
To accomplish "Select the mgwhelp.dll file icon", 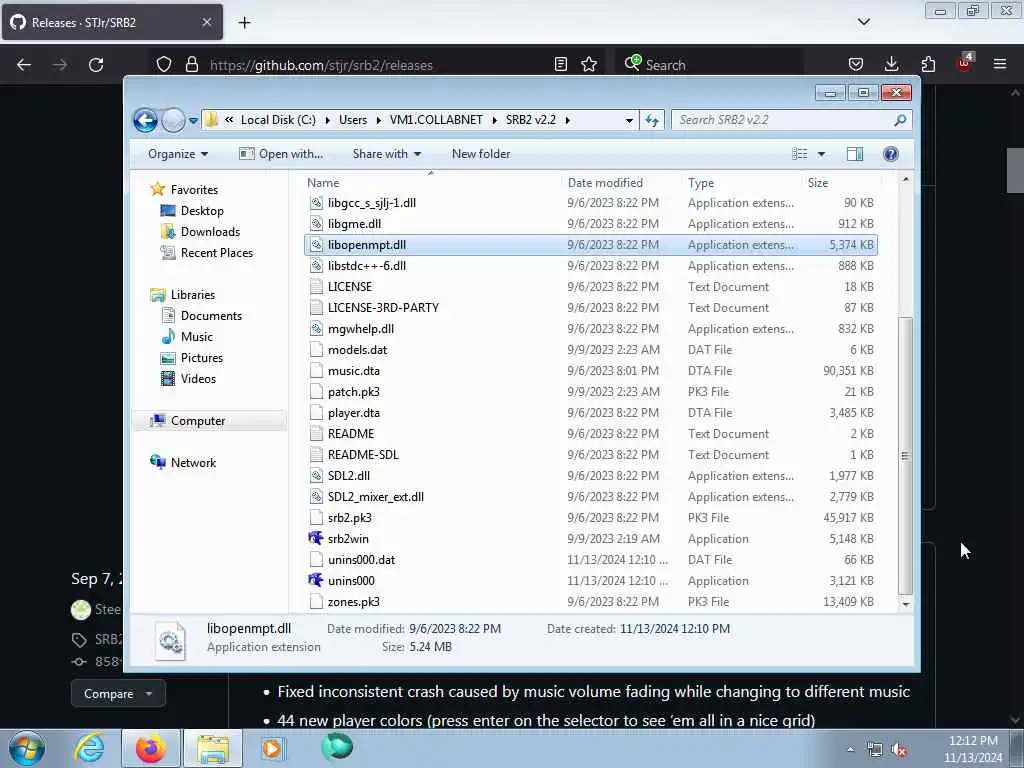I will pyautogui.click(x=316, y=328).
